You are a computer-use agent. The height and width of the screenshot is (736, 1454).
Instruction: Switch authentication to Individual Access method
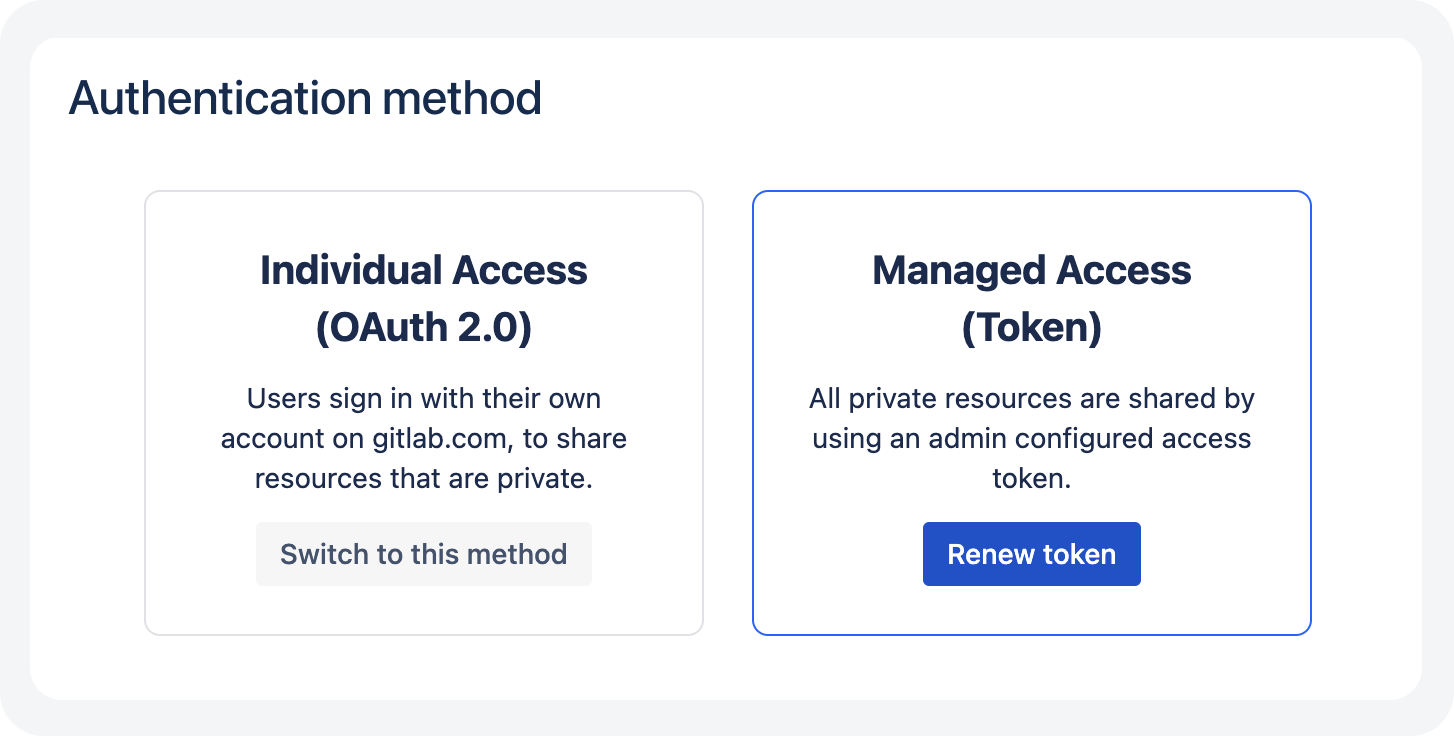pyautogui.click(x=423, y=553)
